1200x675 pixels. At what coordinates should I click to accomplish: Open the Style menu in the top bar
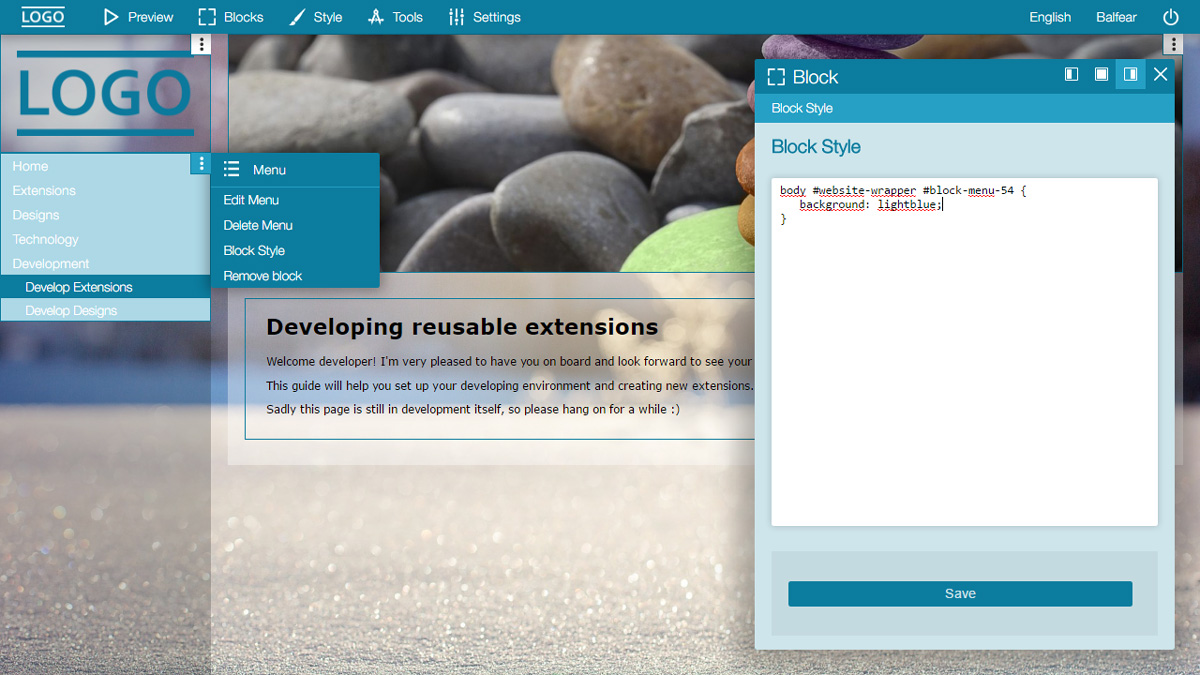click(x=315, y=17)
